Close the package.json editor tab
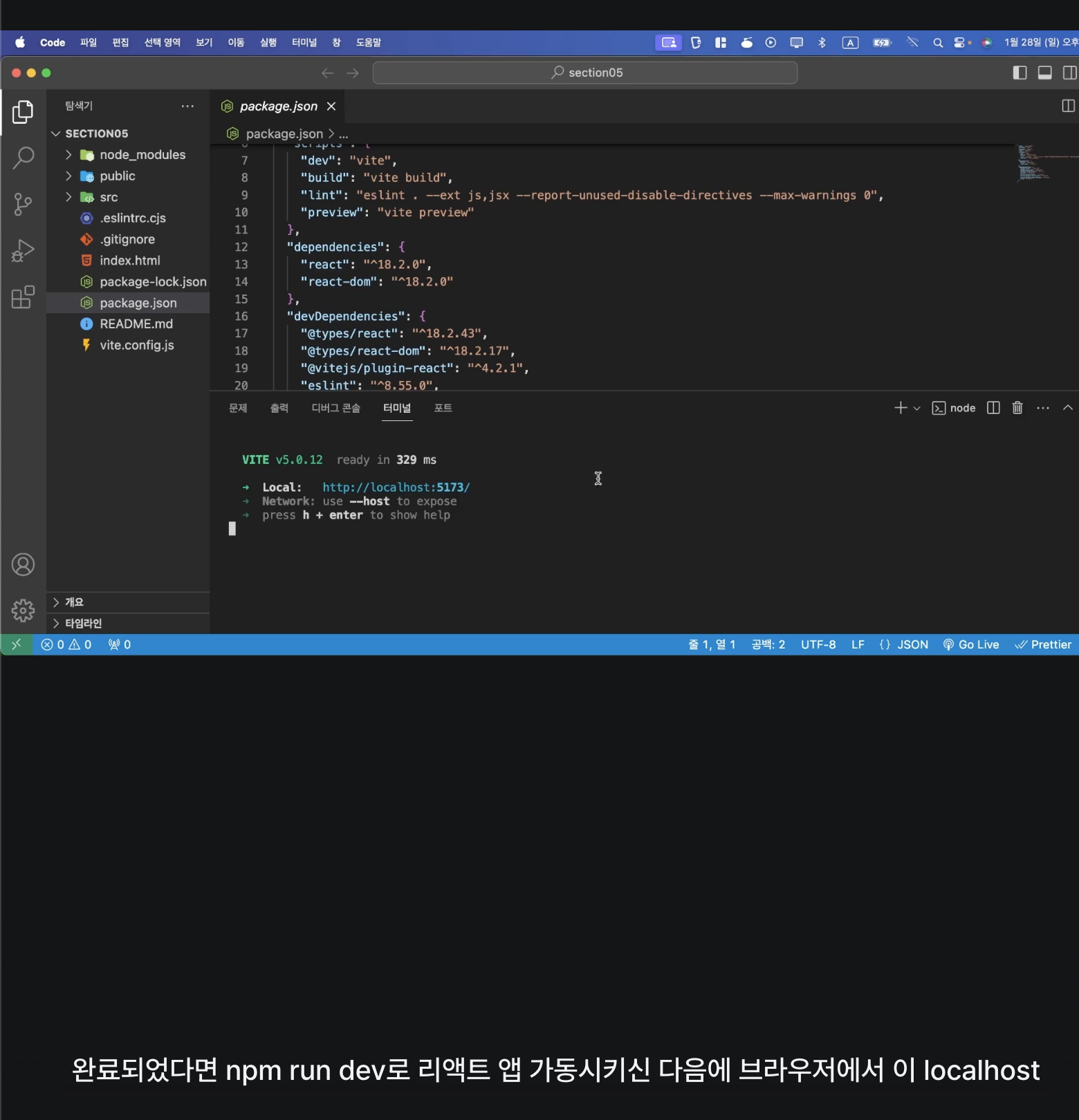 [x=331, y=106]
